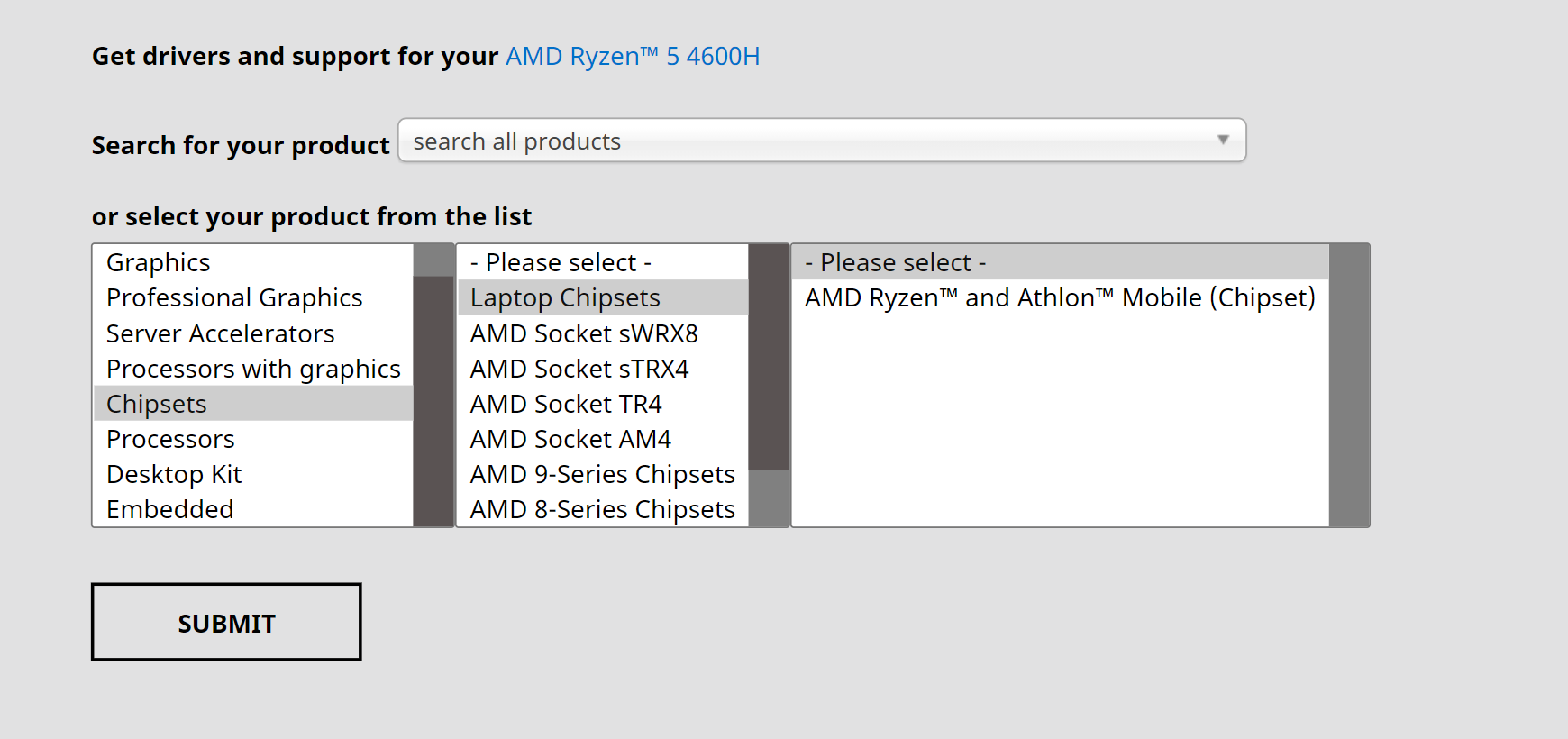The width and height of the screenshot is (1568, 739).
Task: Choose AMD Socket sTRX4
Action: click(603, 369)
